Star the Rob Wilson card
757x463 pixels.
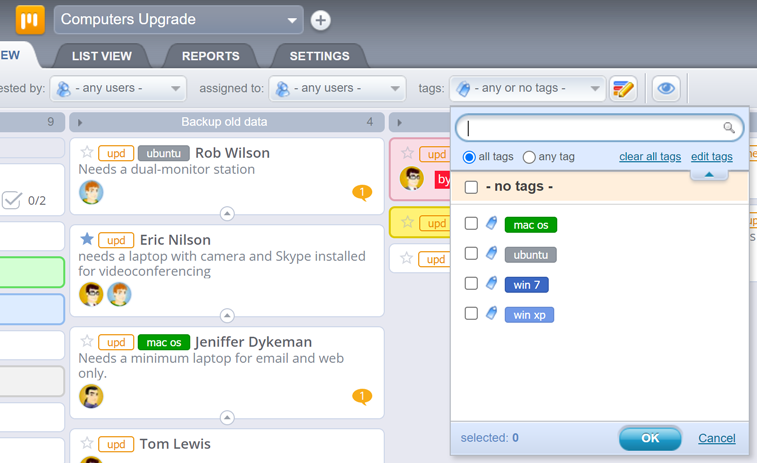click(87, 152)
